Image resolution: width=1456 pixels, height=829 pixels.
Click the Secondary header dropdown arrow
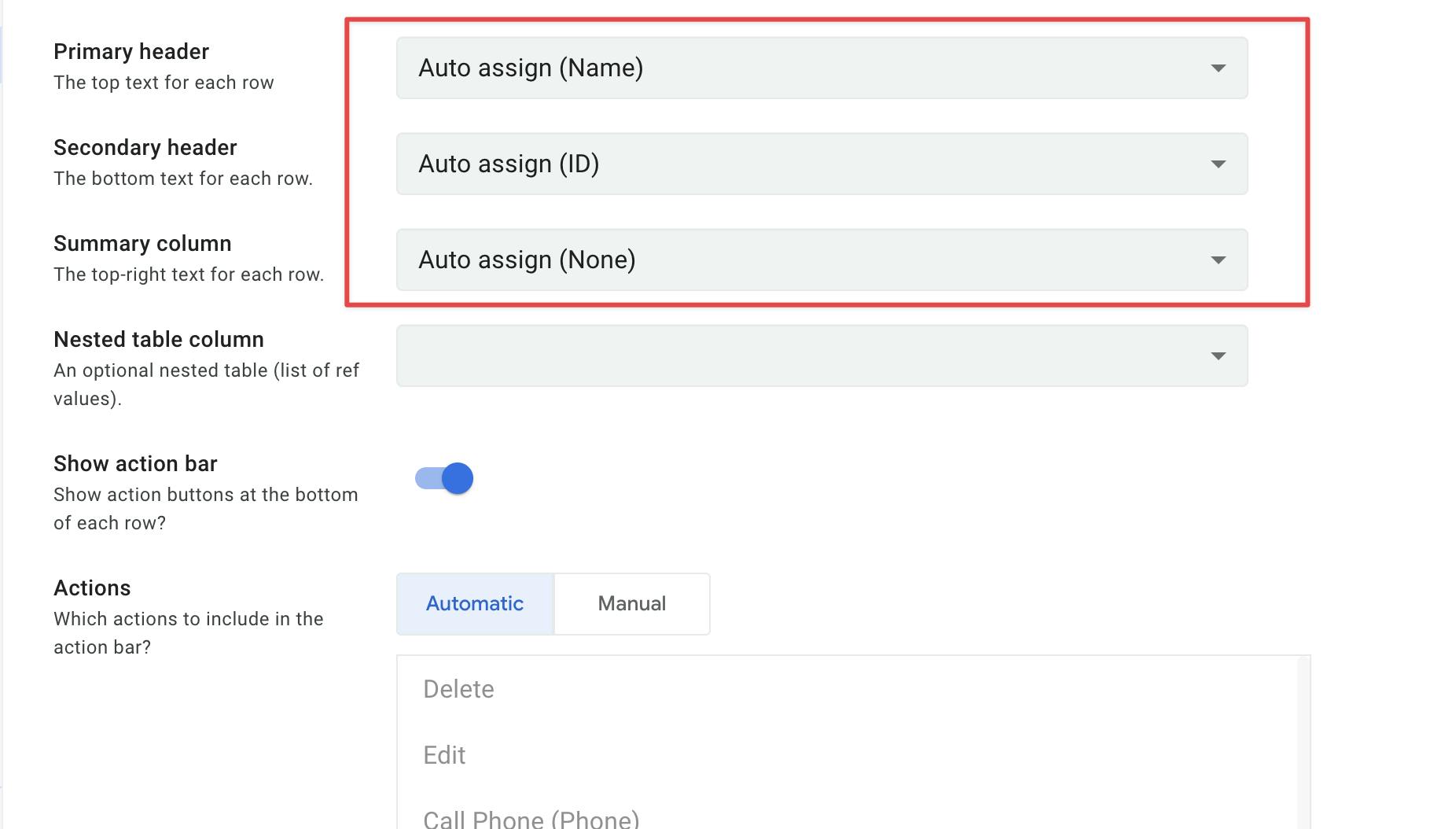coord(1218,164)
